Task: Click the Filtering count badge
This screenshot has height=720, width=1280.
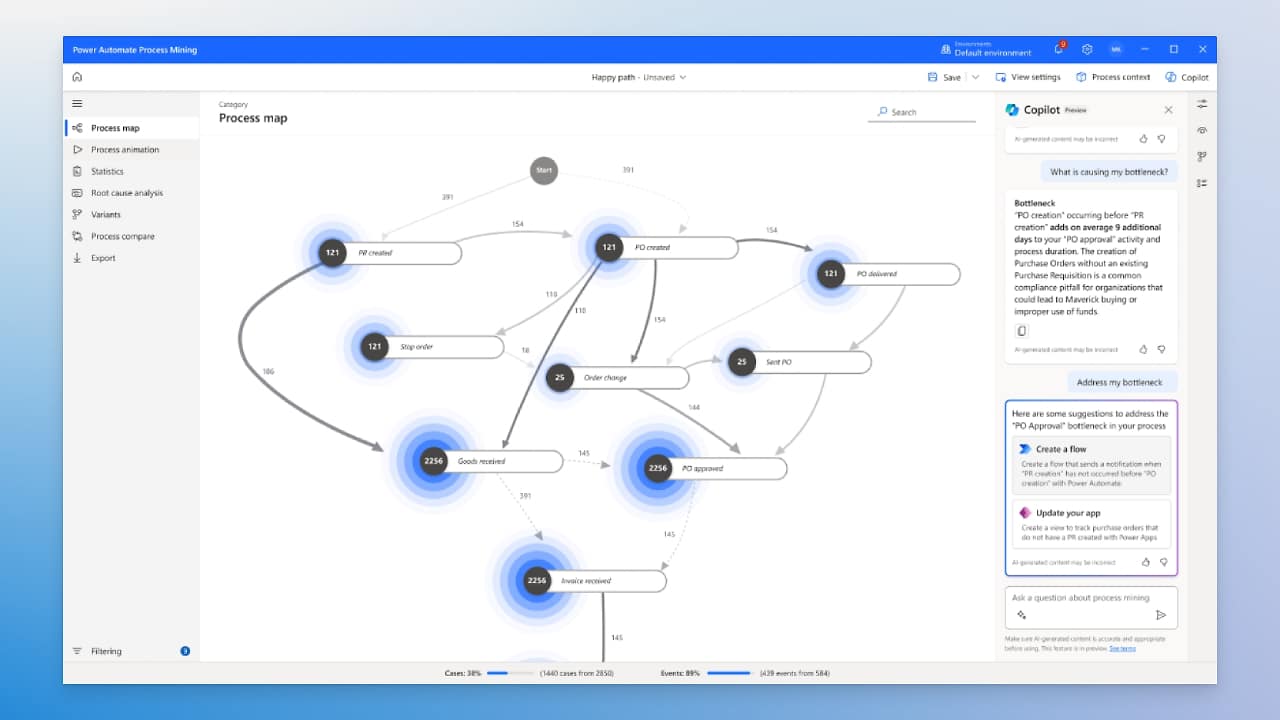Action: pos(185,651)
